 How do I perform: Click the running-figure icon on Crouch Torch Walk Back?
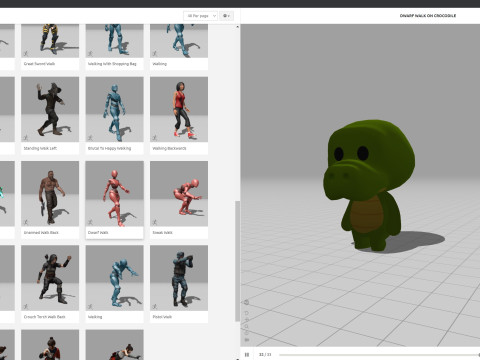26,306
